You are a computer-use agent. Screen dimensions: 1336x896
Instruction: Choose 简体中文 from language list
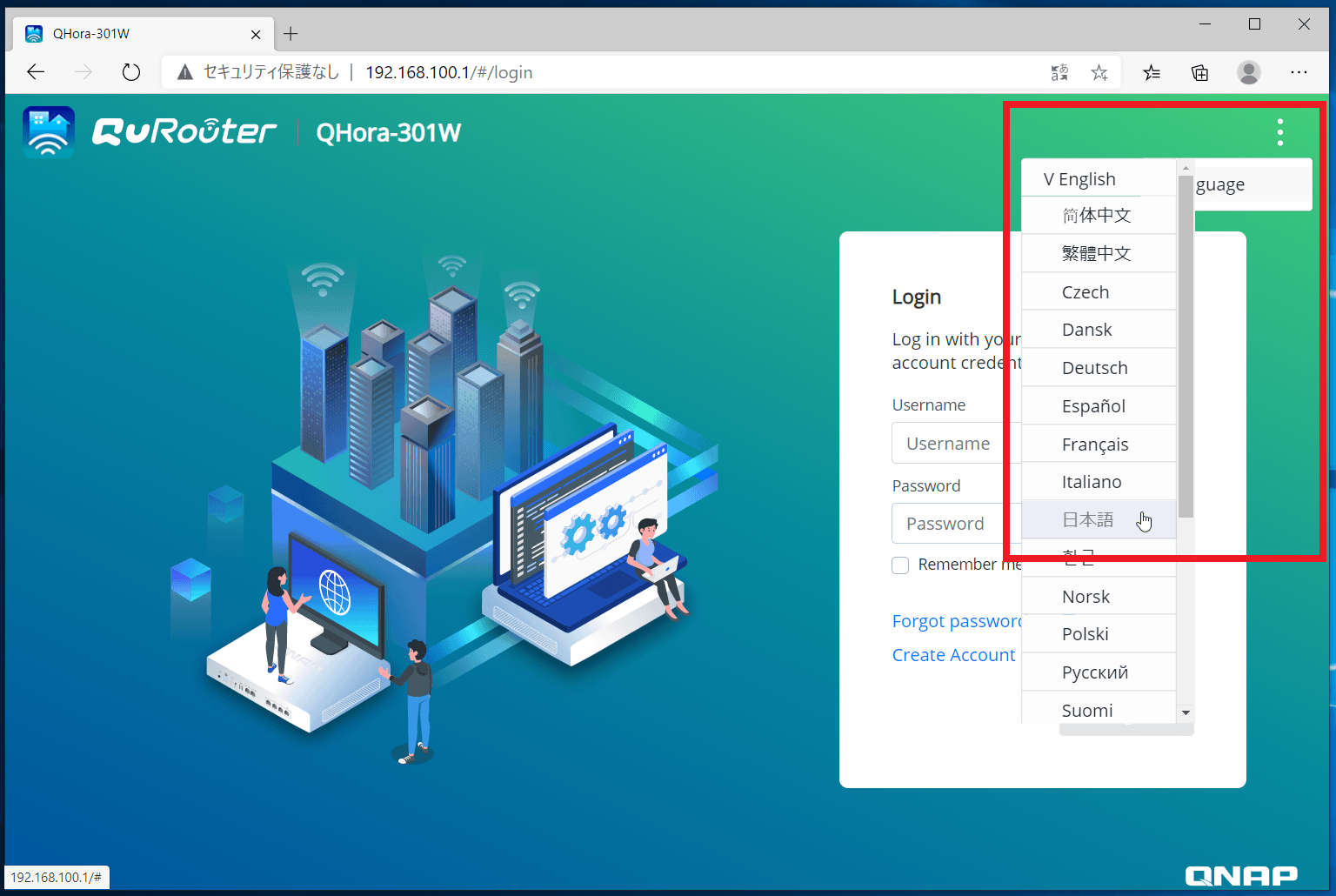click(1099, 216)
